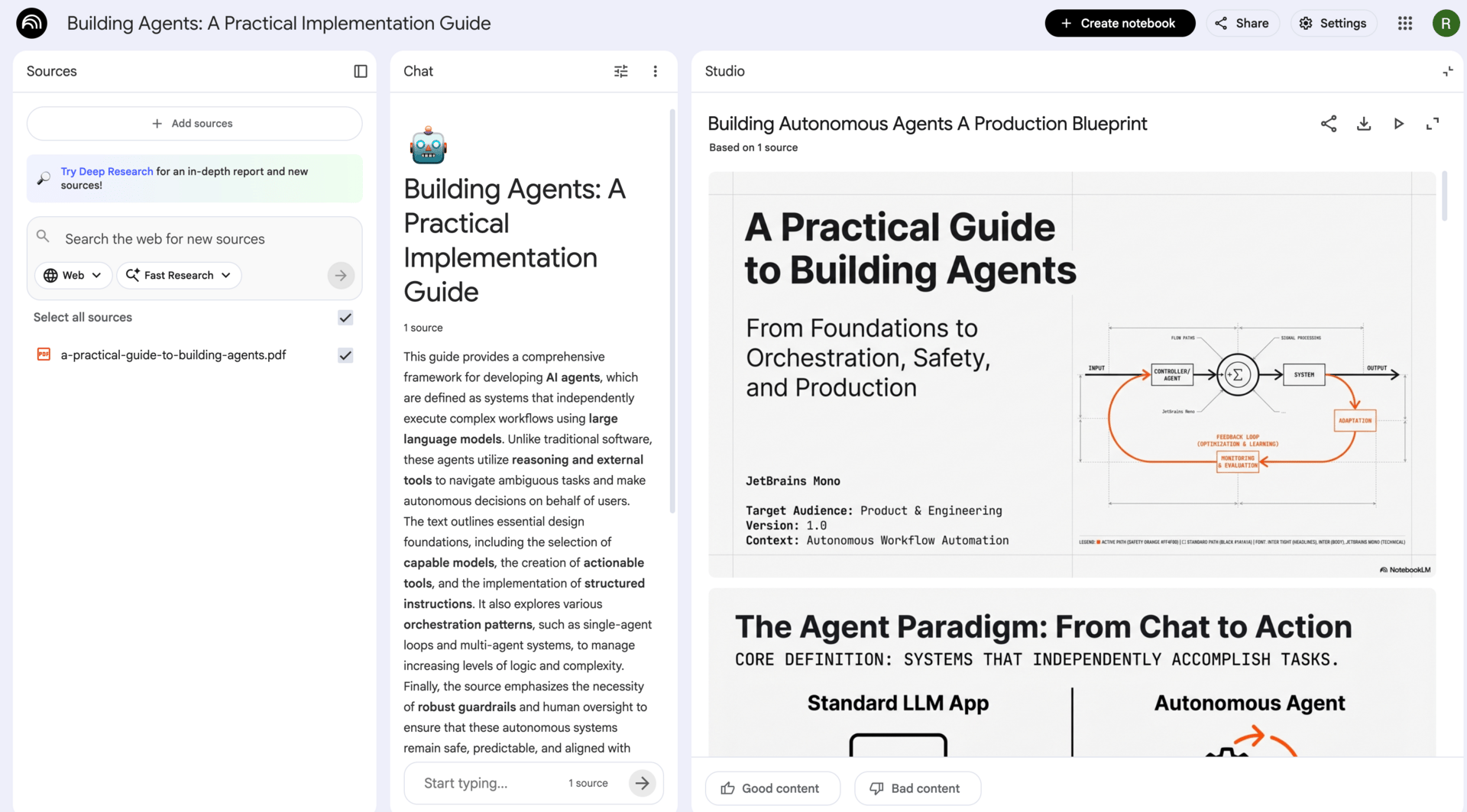Collapse the Sources panel
This screenshot has width=1467, height=812.
click(x=361, y=71)
